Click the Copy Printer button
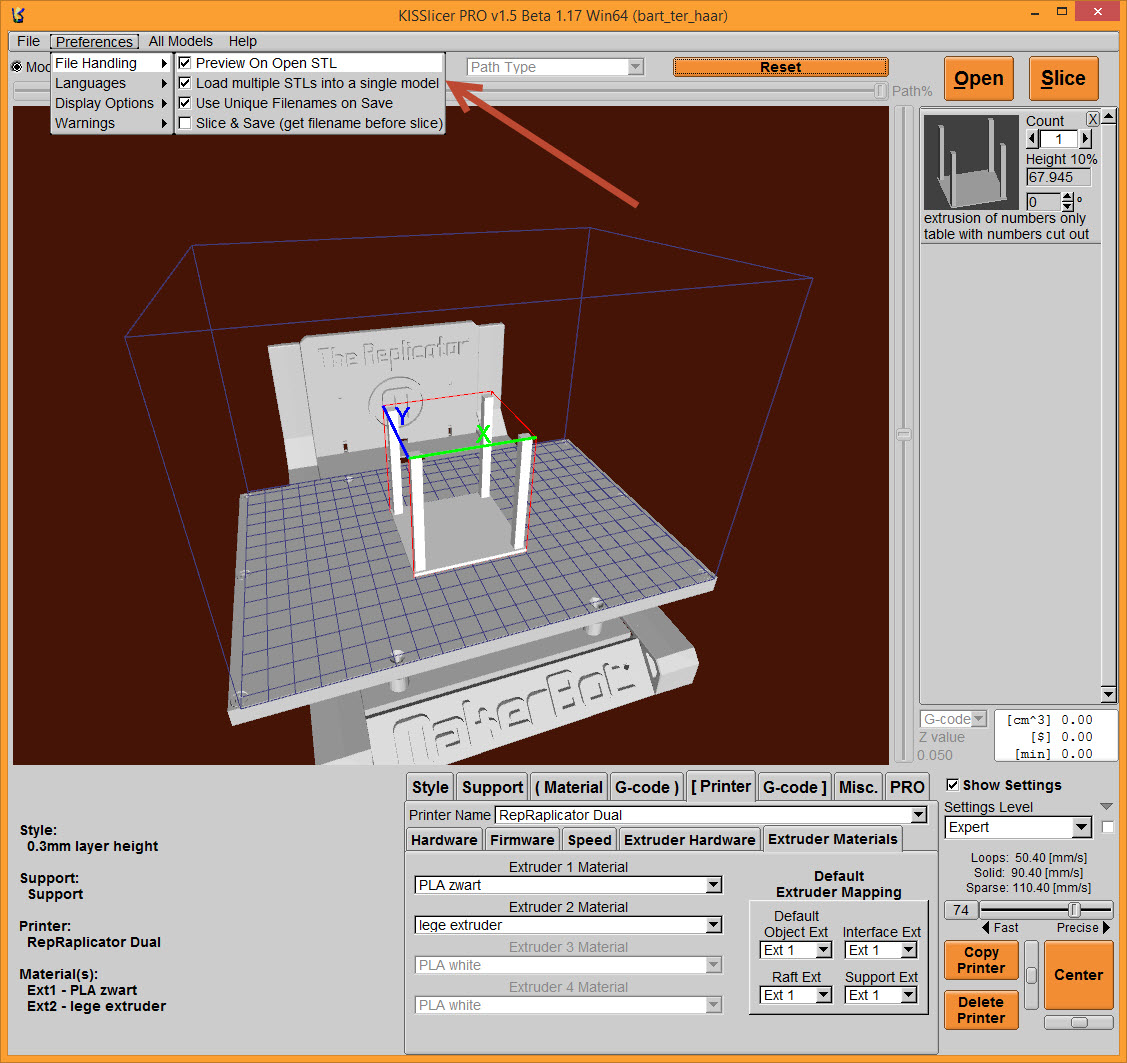Viewport: 1127px width, 1063px height. point(980,960)
